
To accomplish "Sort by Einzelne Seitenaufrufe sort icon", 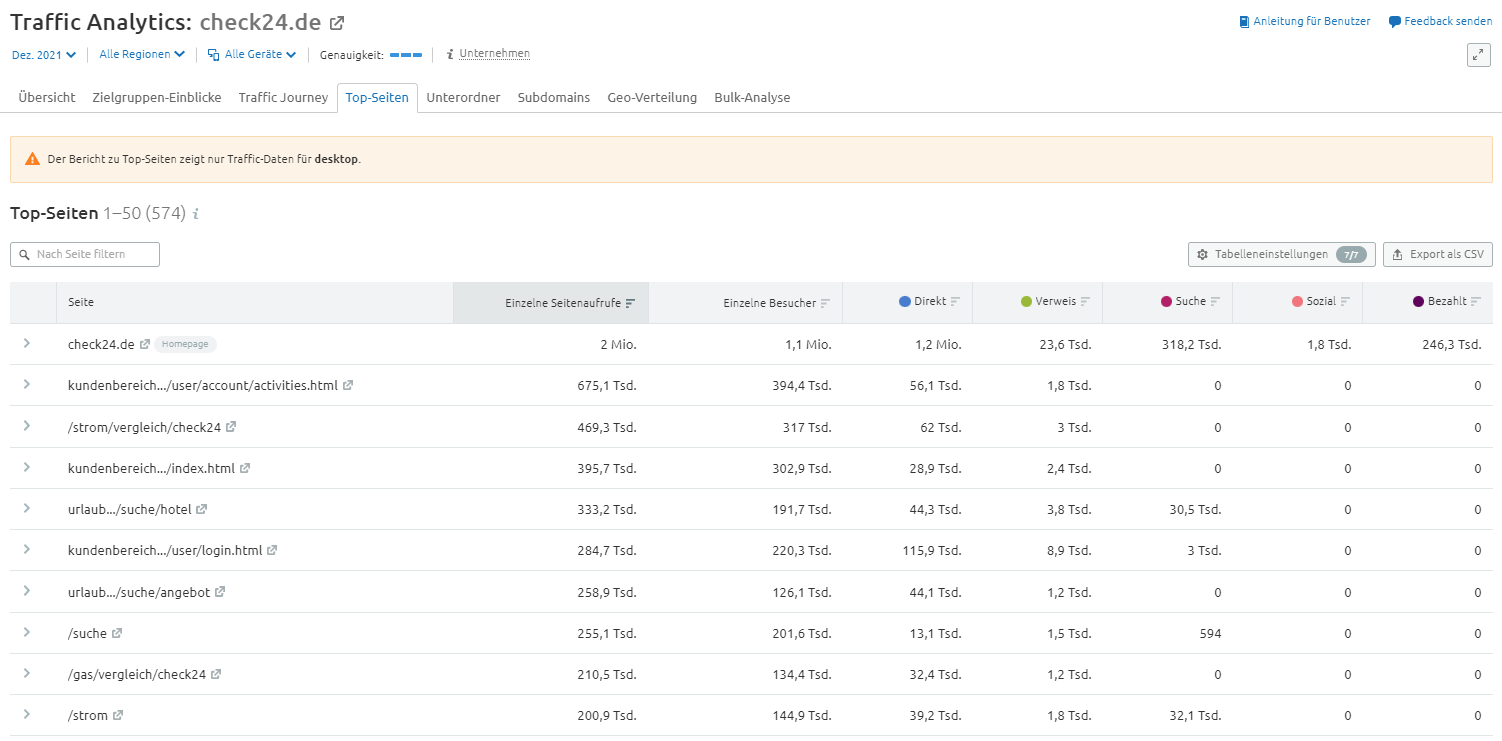I will point(630,303).
